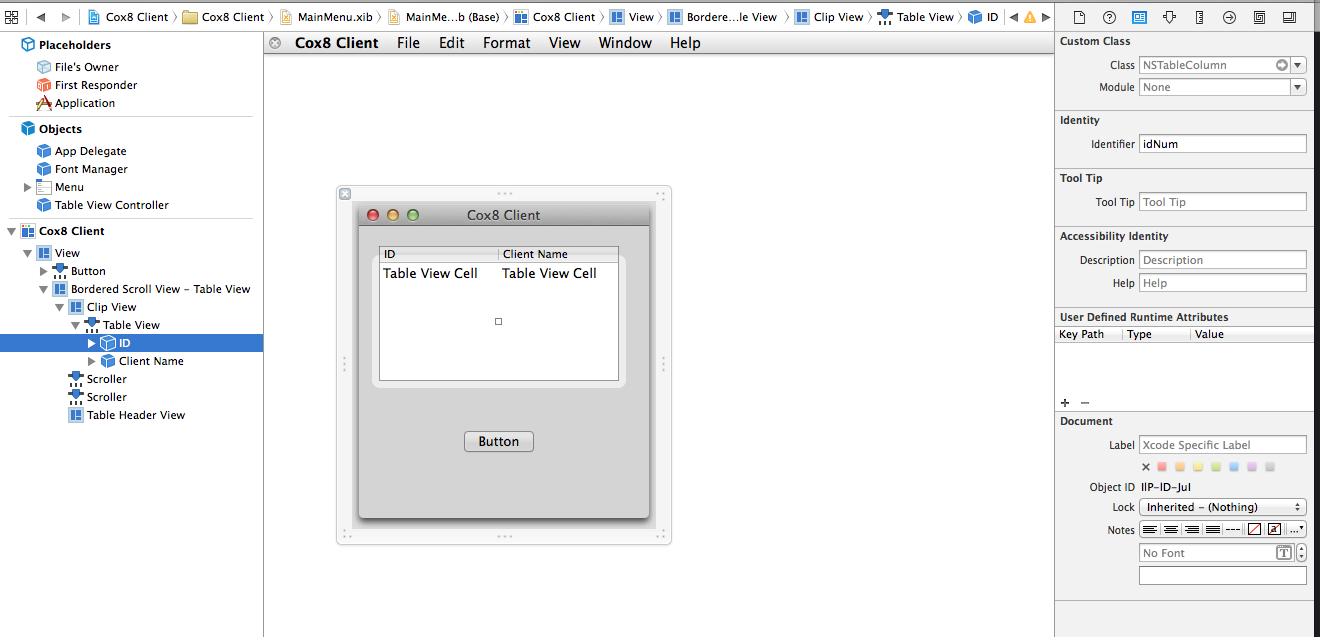Expand the Button item in outline

point(43,271)
